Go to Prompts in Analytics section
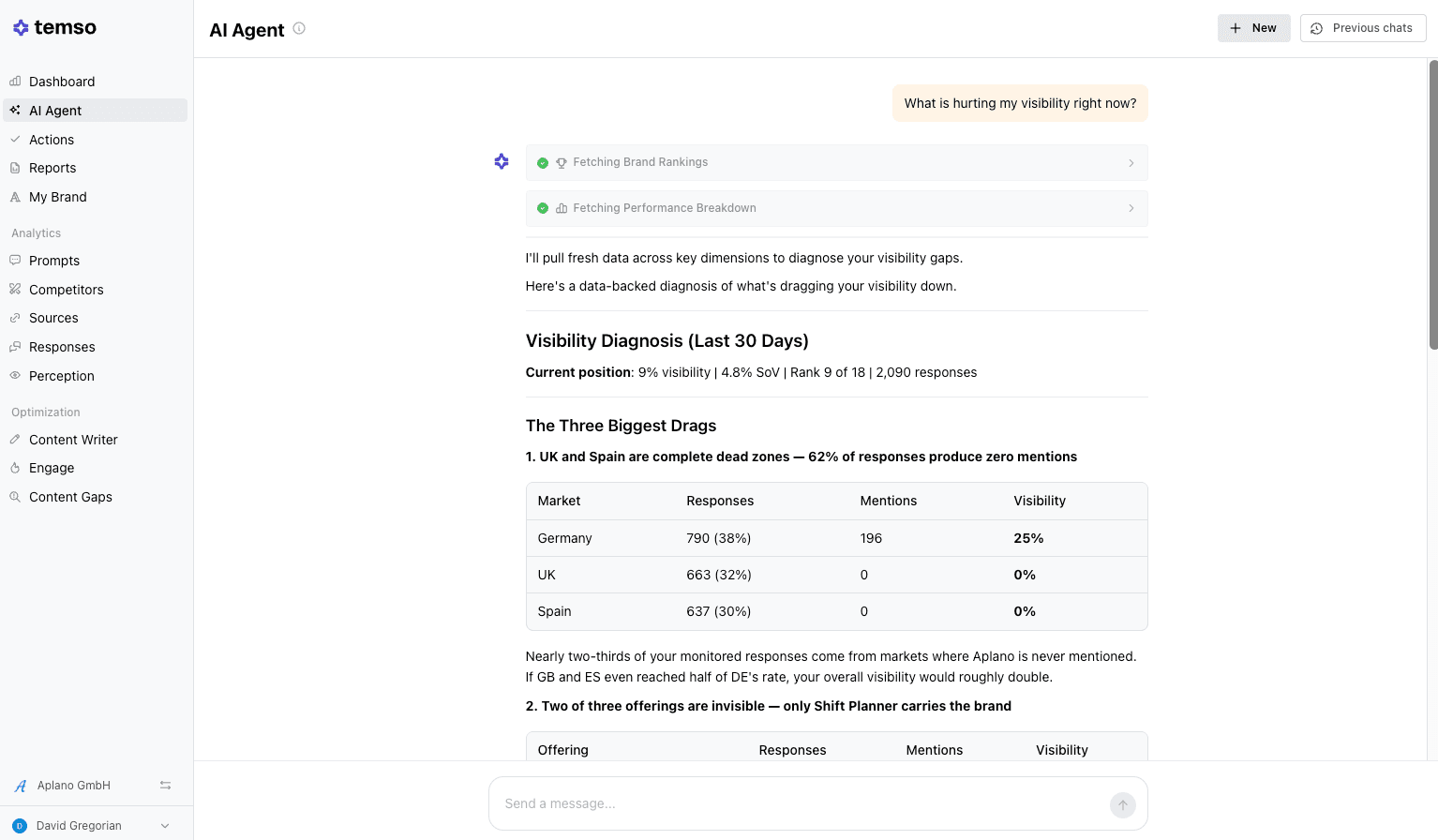 (54, 261)
